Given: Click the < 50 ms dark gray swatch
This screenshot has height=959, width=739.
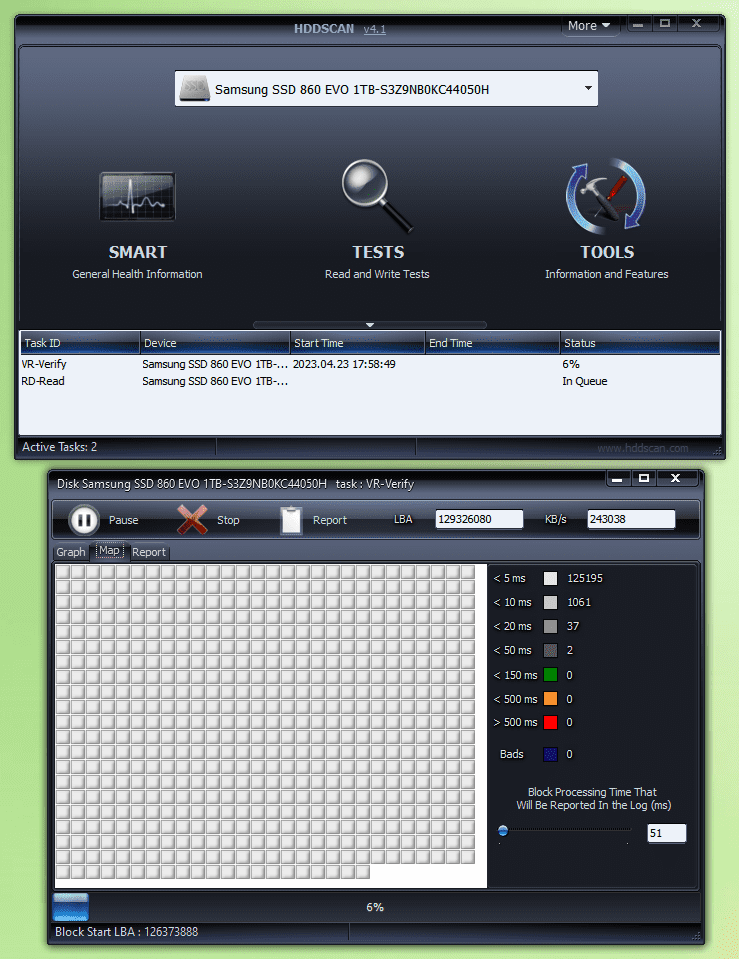Looking at the screenshot, I should click(x=551, y=650).
